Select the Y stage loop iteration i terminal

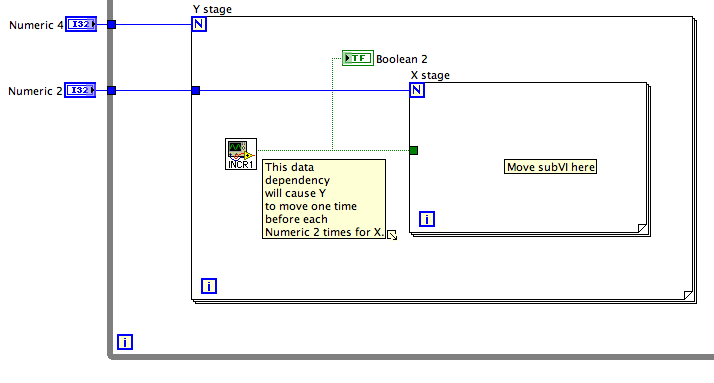tap(209, 286)
